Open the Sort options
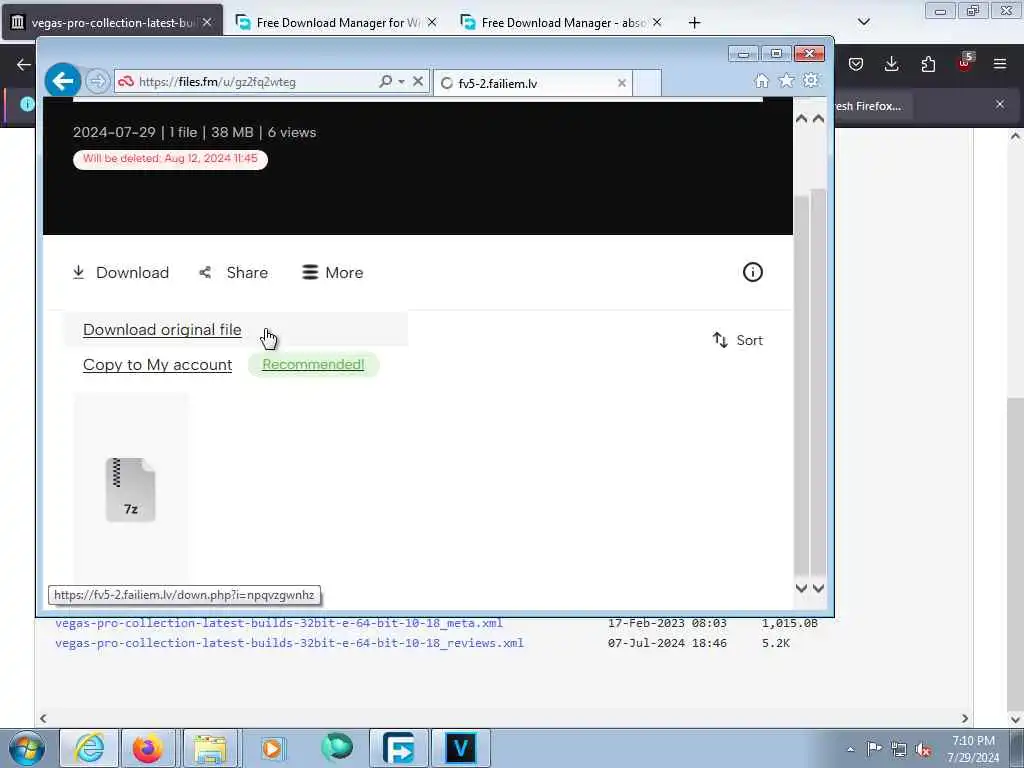The image size is (1024, 768). coord(738,340)
